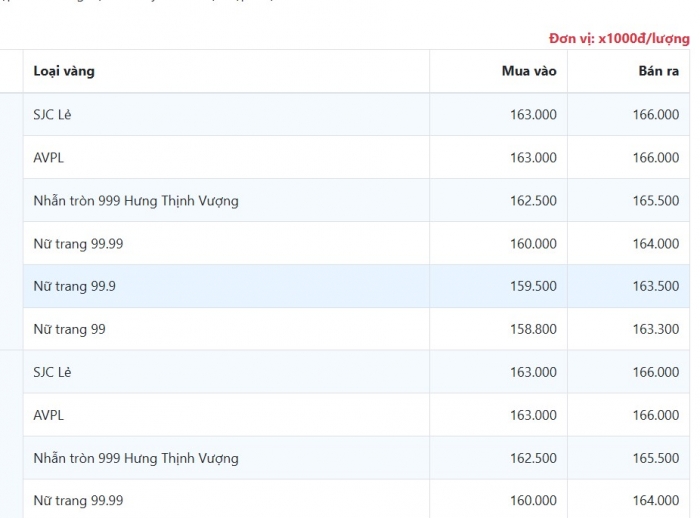The width and height of the screenshot is (700, 518).
Task: Select the second "AVPL" row label
Action: 49,415
